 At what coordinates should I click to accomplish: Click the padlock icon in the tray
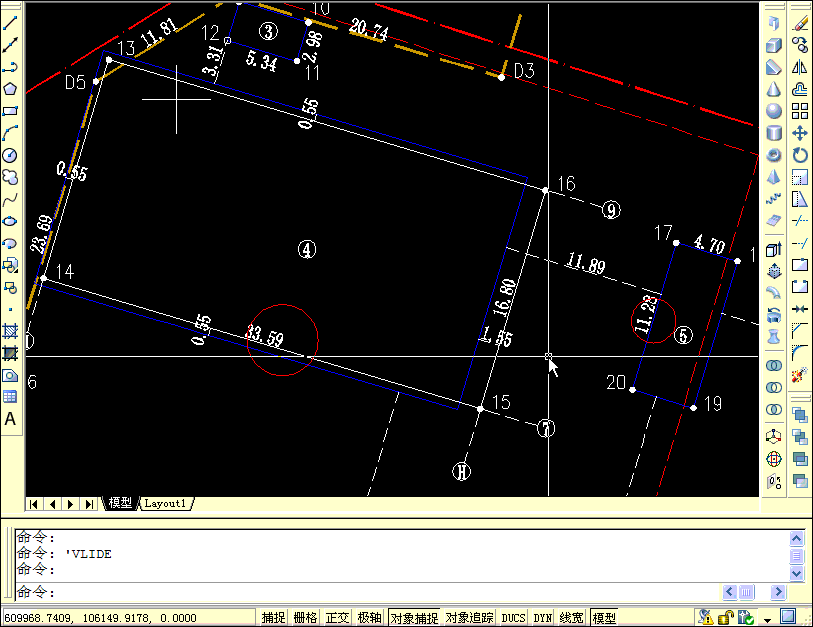(723, 617)
